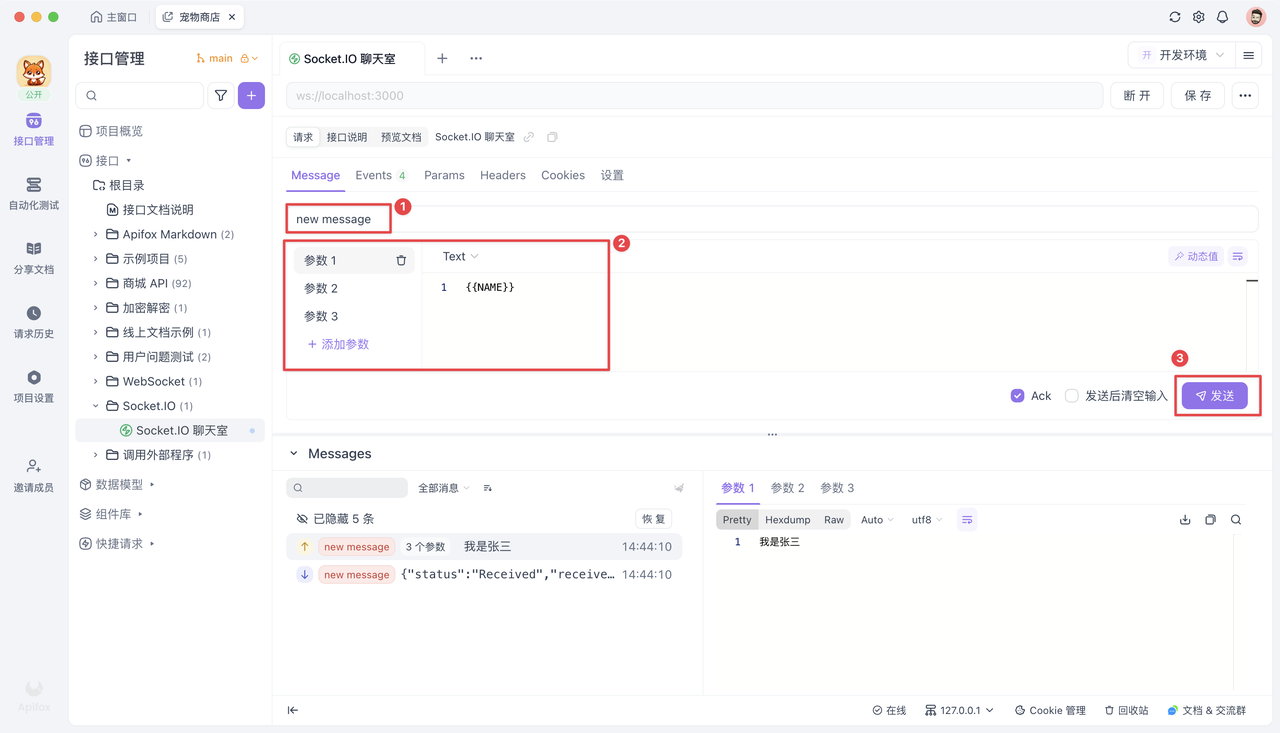This screenshot has width=1280, height=733.
Task: Click the download icon in response panel
Action: (1185, 520)
